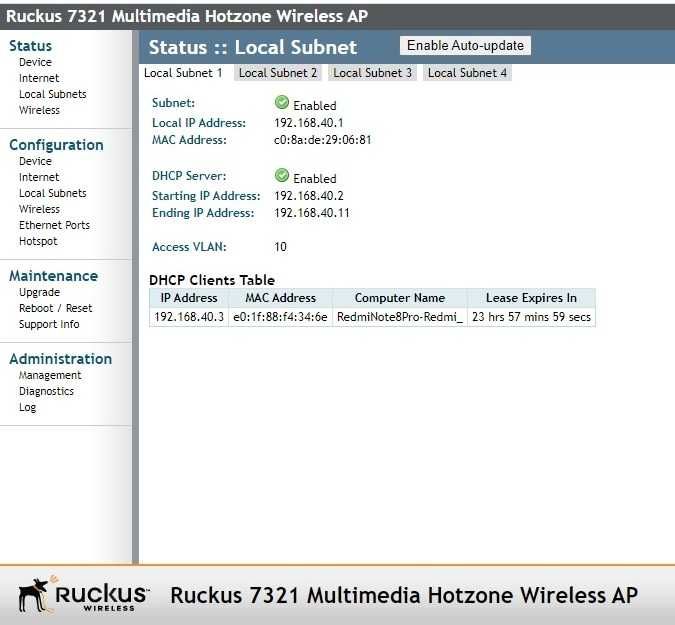Click the Configuration section heading

pyautogui.click(x=56, y=145)
